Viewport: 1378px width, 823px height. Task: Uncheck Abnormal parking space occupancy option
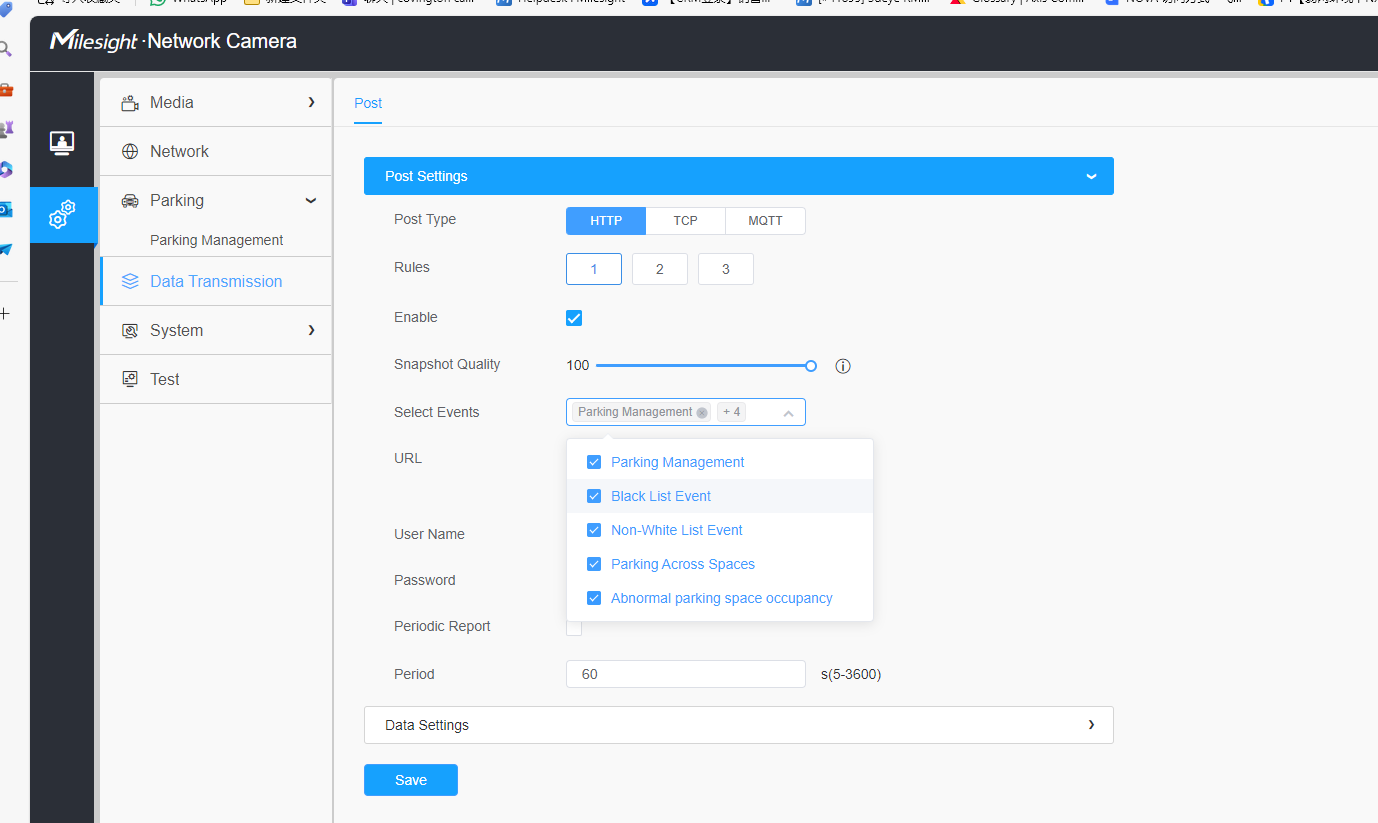click(594, 598)
